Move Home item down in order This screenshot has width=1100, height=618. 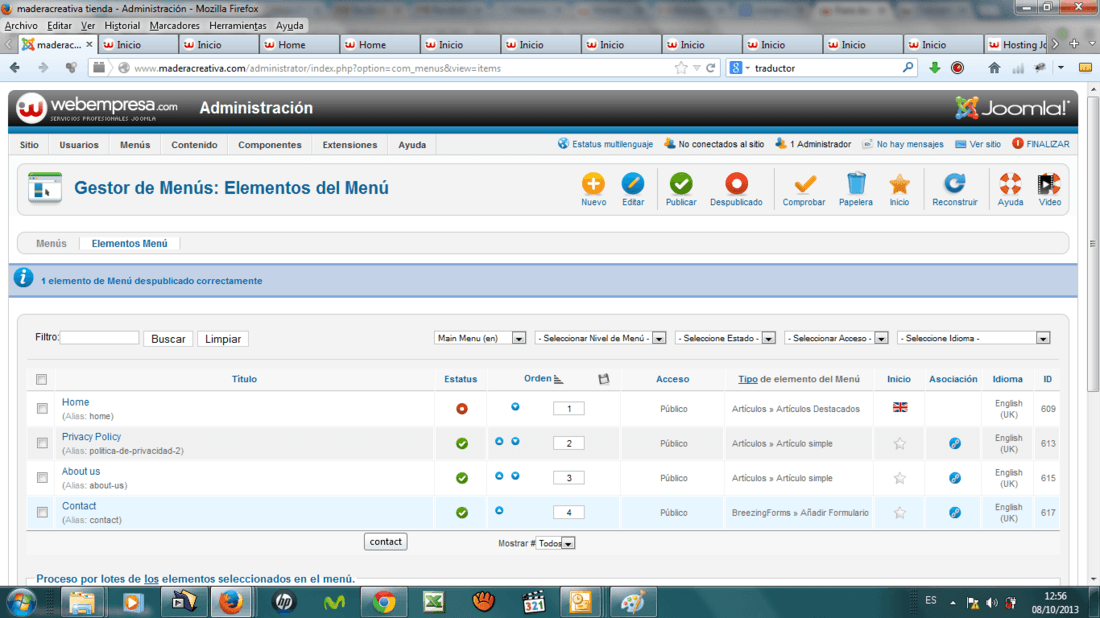pyautogui.click(x=515, y=407)
